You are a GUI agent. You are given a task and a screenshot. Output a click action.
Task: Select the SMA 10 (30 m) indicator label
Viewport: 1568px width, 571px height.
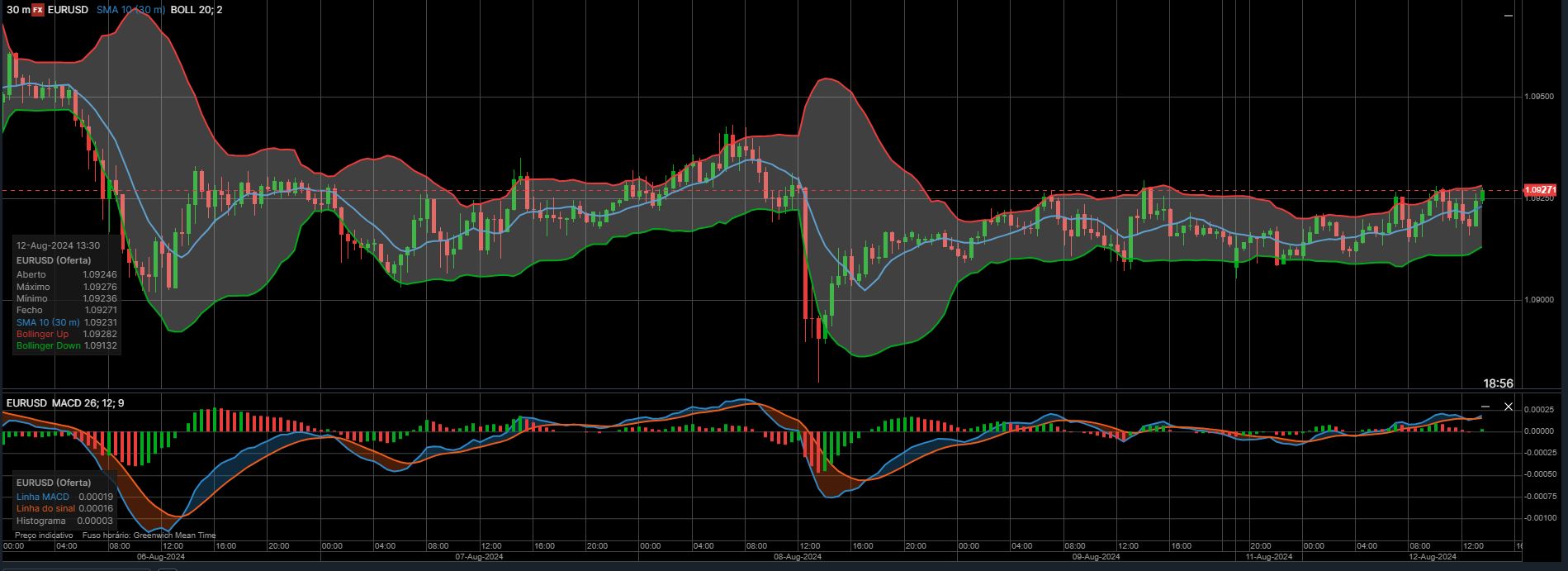(x=130, y=9)
